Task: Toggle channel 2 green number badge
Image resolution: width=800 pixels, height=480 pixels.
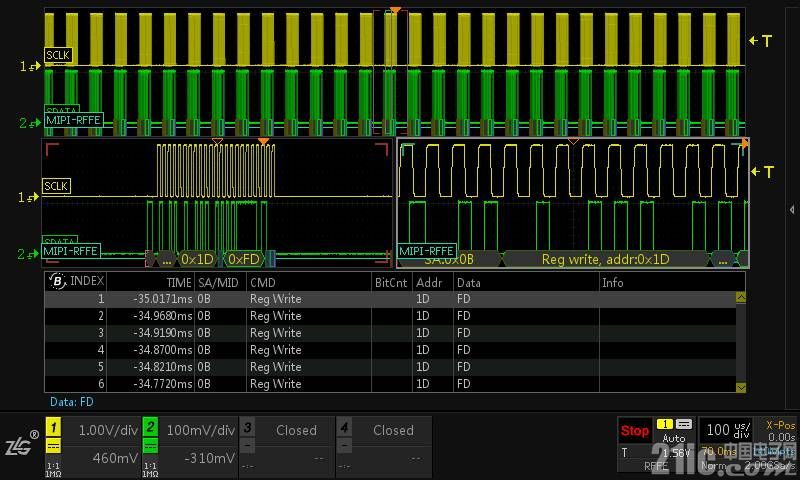Action: (x=150, y=426)
